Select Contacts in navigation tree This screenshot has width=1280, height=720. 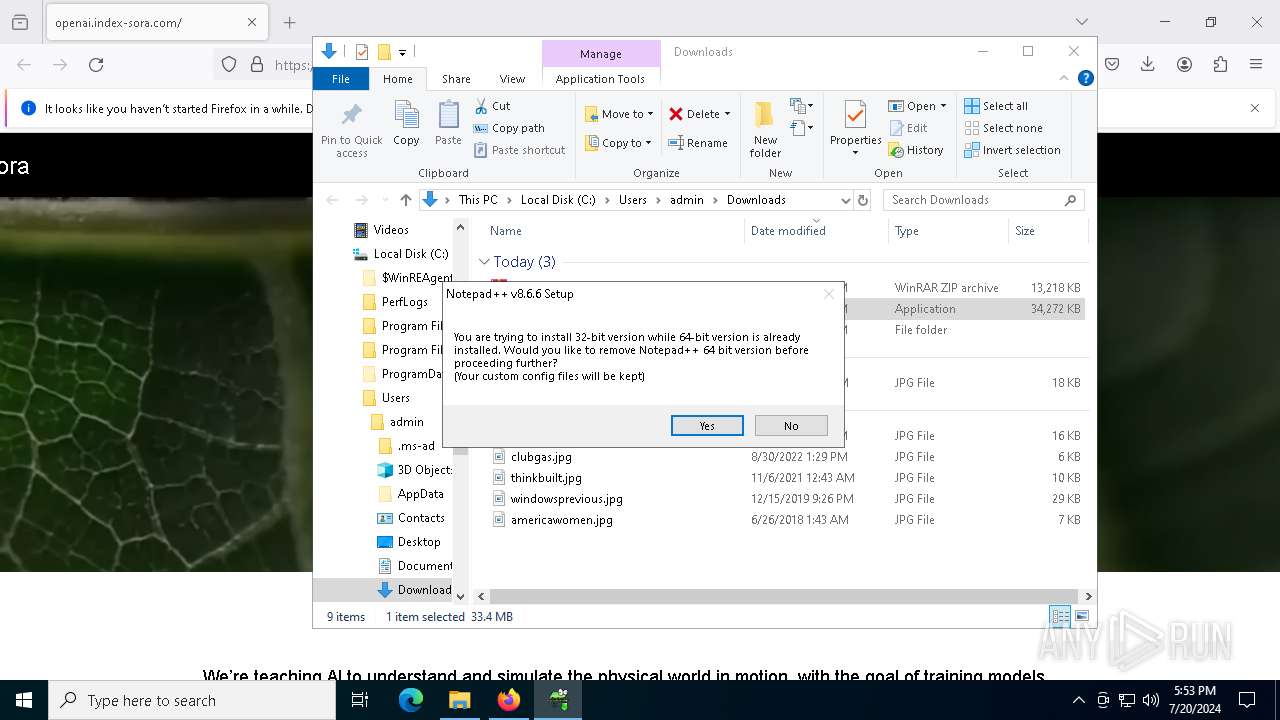pyautogui.click(x=421, y=518)
